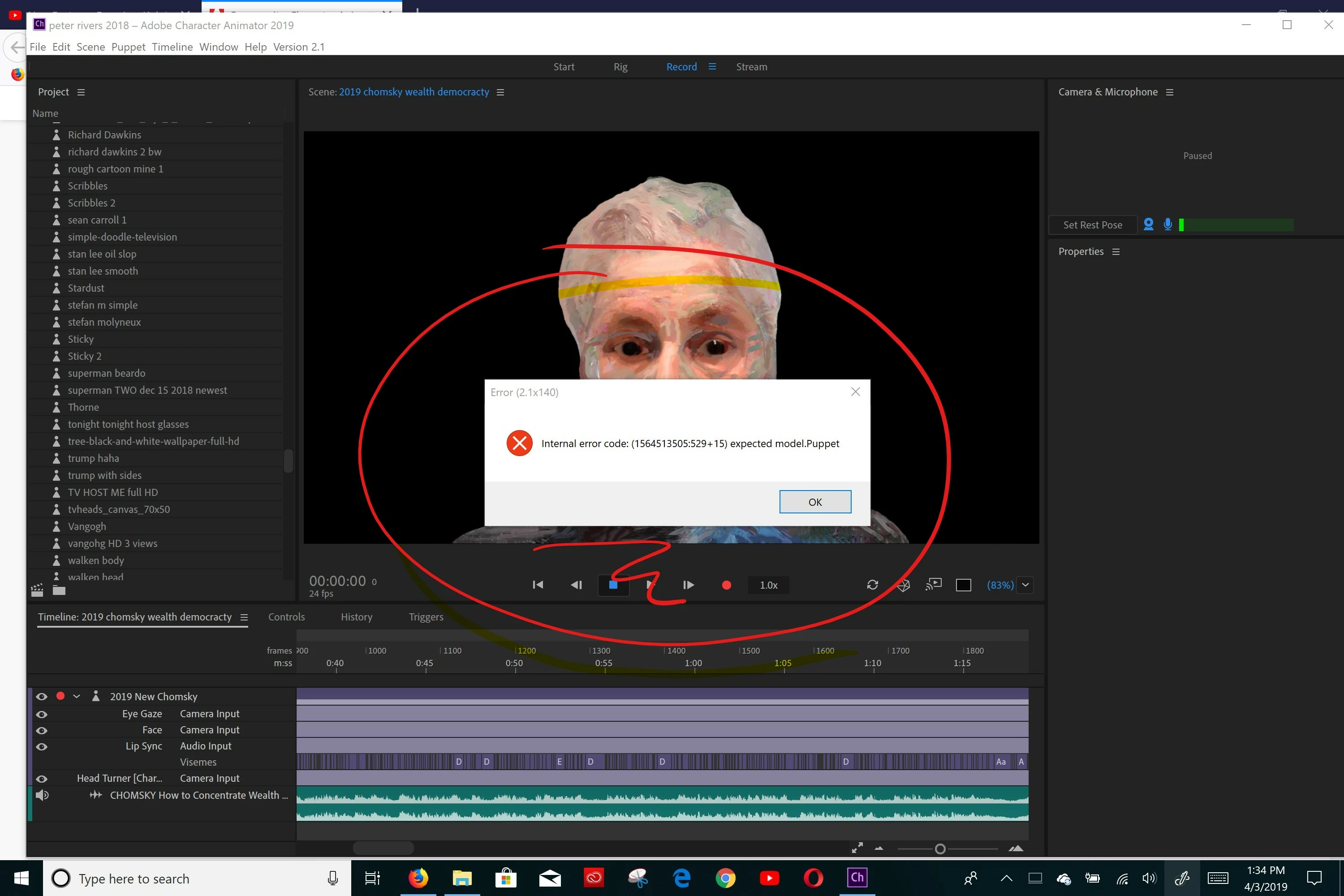The width and height of the screenshot is (1344, 896).
Task: Hide Eye Gaze behavior track
Action: [x=42, y=714]
